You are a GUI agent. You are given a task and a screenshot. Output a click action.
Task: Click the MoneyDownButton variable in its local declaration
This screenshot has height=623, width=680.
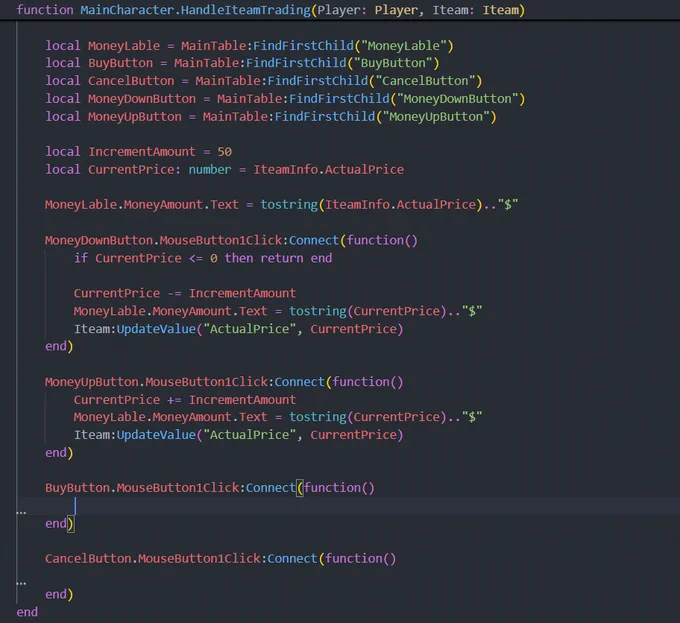tap(142, 99)
